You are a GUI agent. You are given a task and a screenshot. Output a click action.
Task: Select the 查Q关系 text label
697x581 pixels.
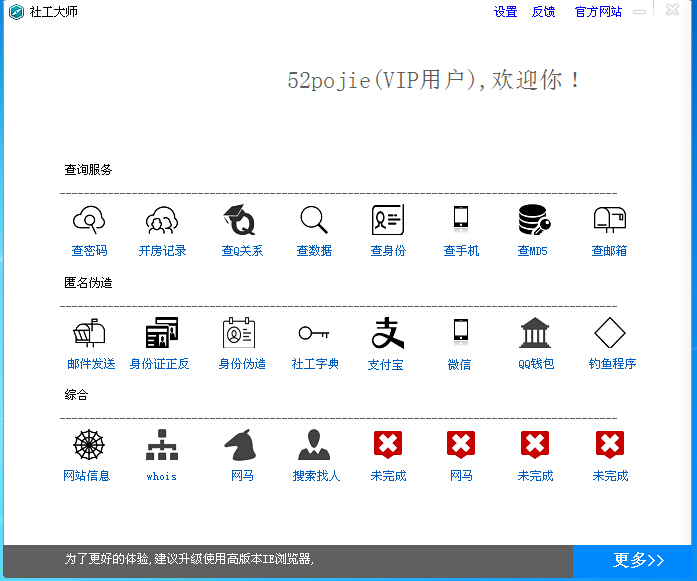pos(242,251)
